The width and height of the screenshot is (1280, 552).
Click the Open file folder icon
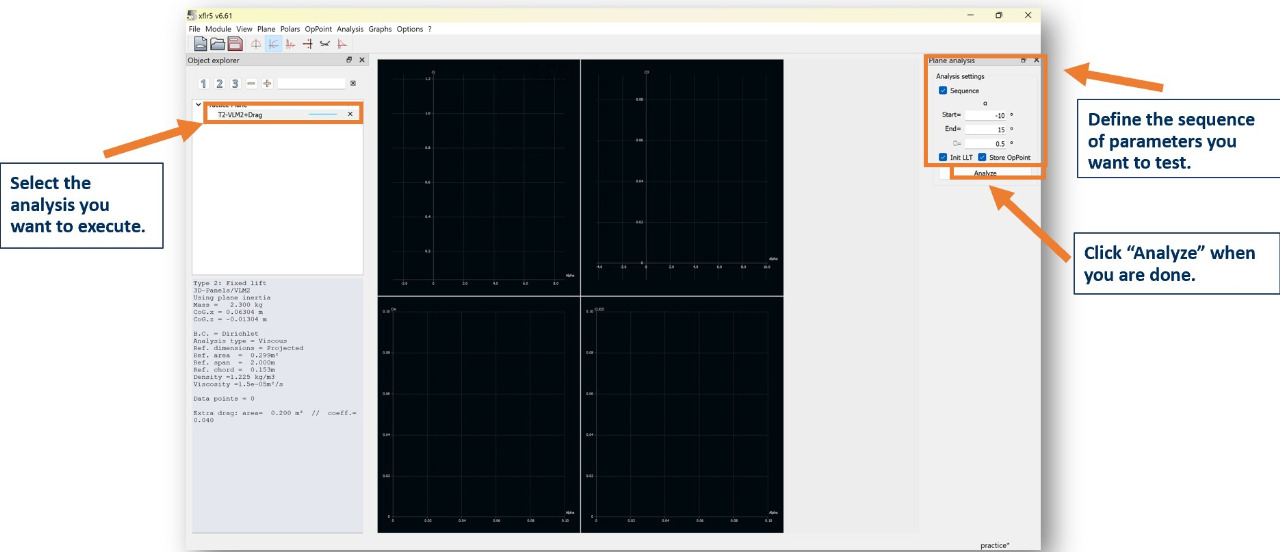217,44
